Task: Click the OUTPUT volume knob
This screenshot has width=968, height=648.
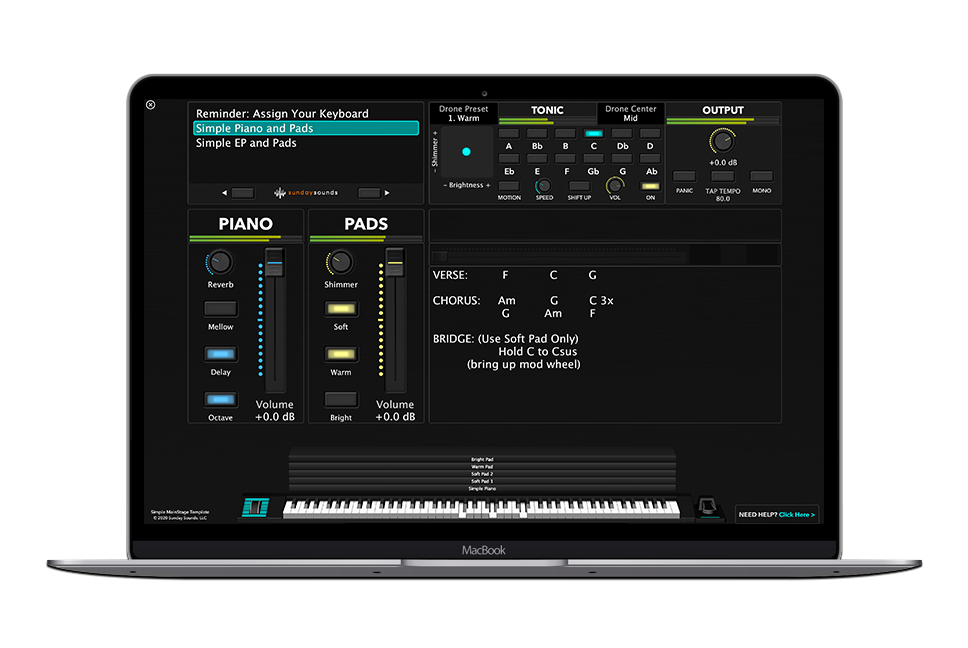Action: (x=723, y=142)
